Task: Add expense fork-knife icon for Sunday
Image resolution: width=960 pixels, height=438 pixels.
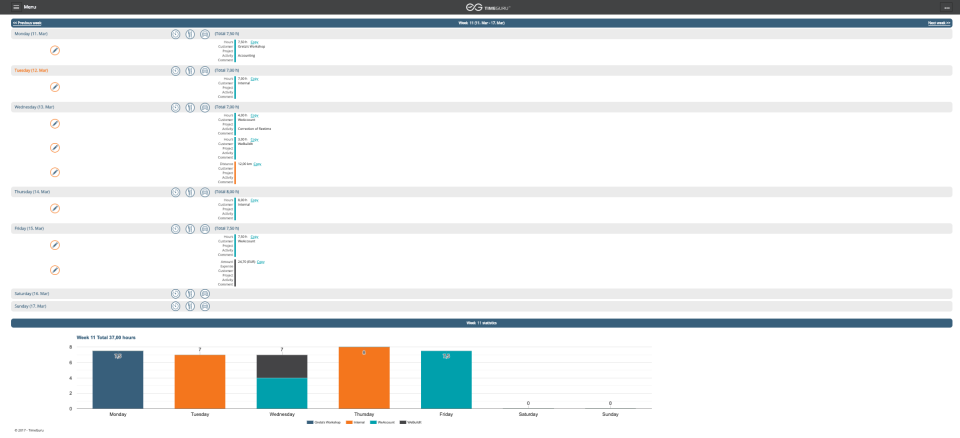Action: pos(190,306)
